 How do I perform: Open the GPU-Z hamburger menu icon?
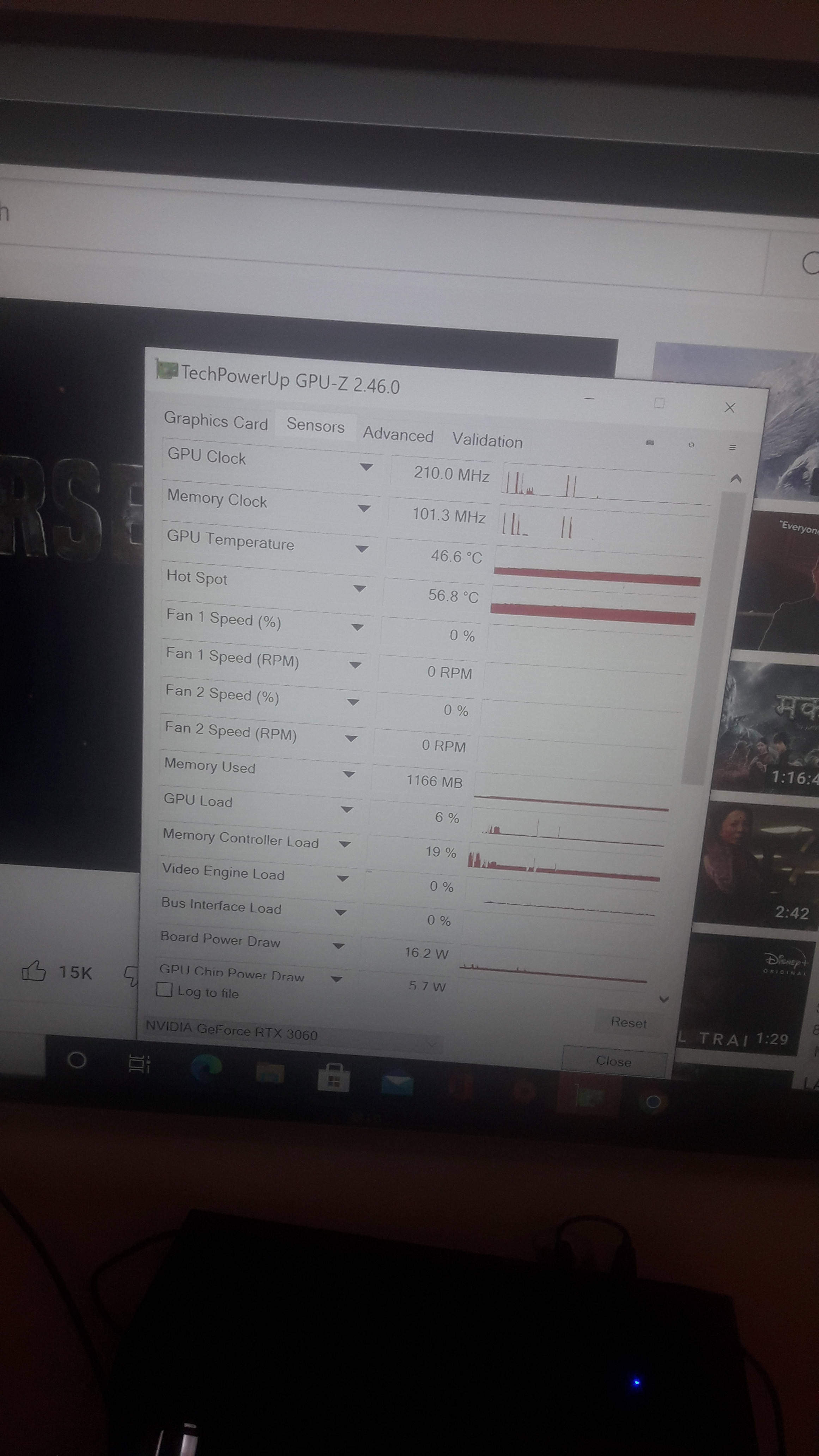coord(733,447)
